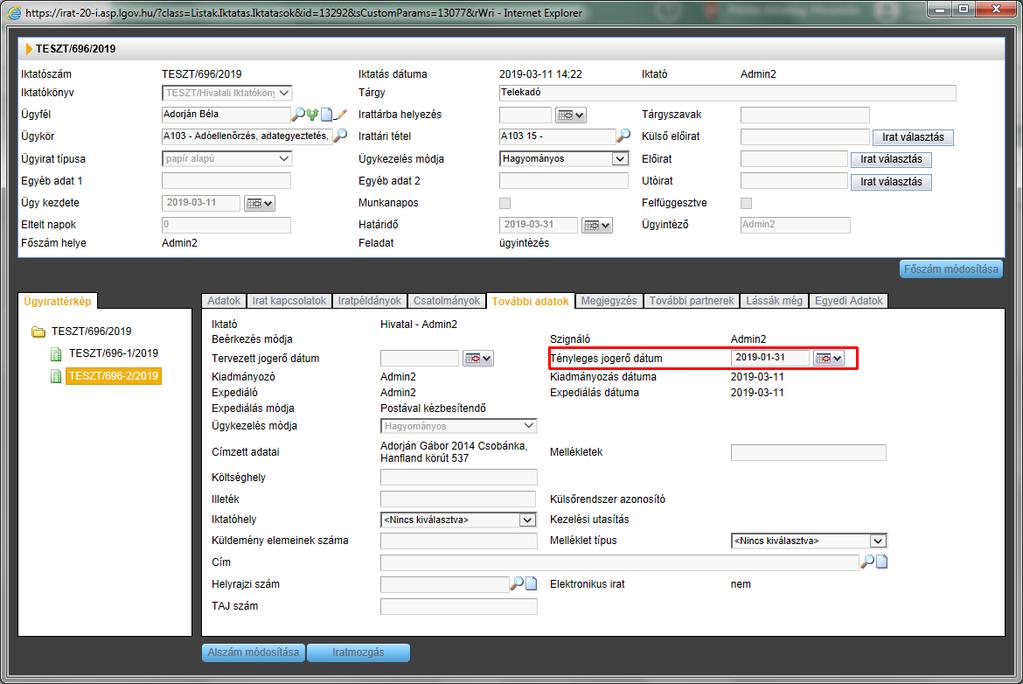Click Irat választás button for Utóirat

(x=891, y=182)
